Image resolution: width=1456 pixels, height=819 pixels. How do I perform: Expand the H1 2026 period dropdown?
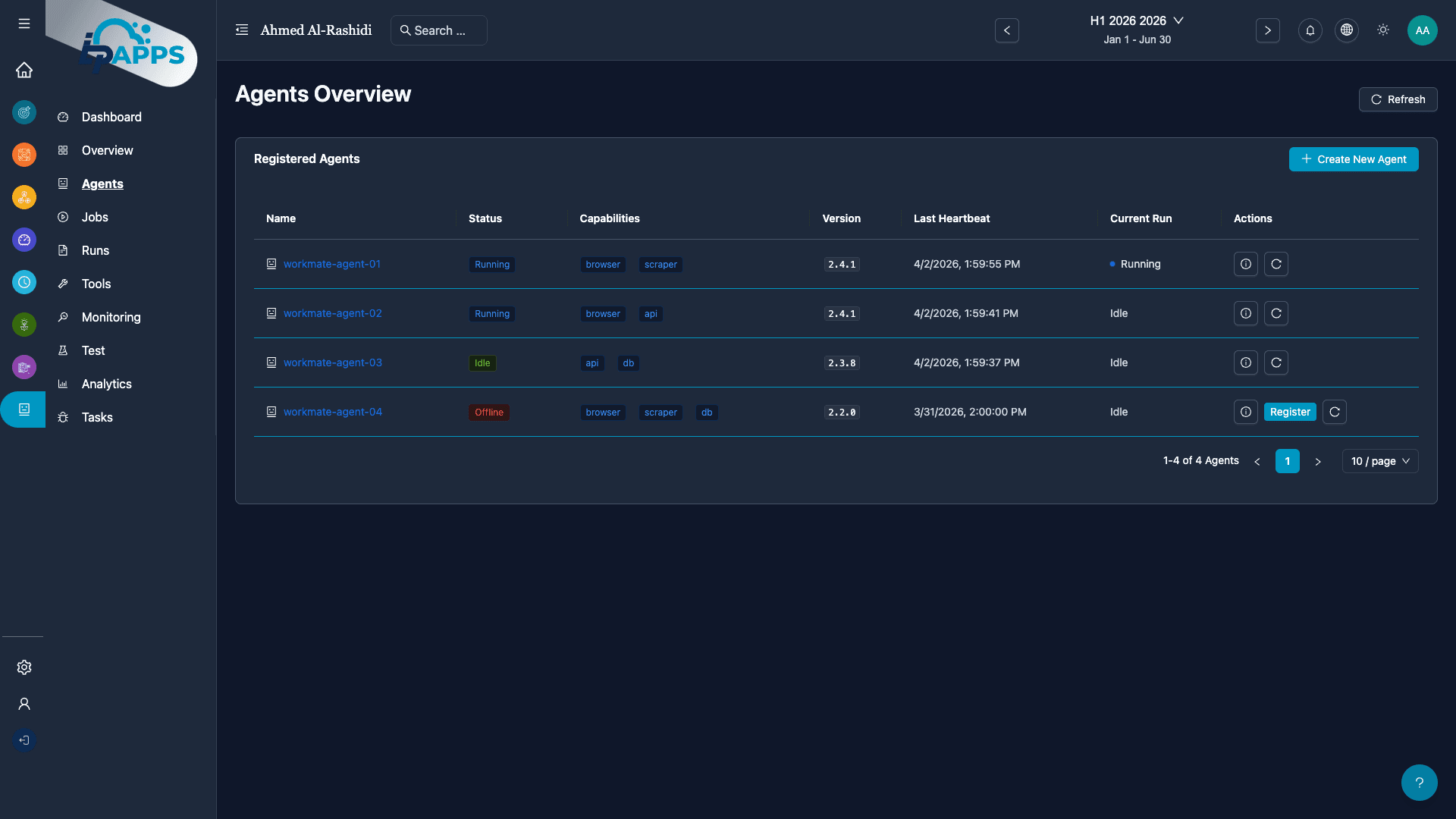click(x=1136, y=21)
